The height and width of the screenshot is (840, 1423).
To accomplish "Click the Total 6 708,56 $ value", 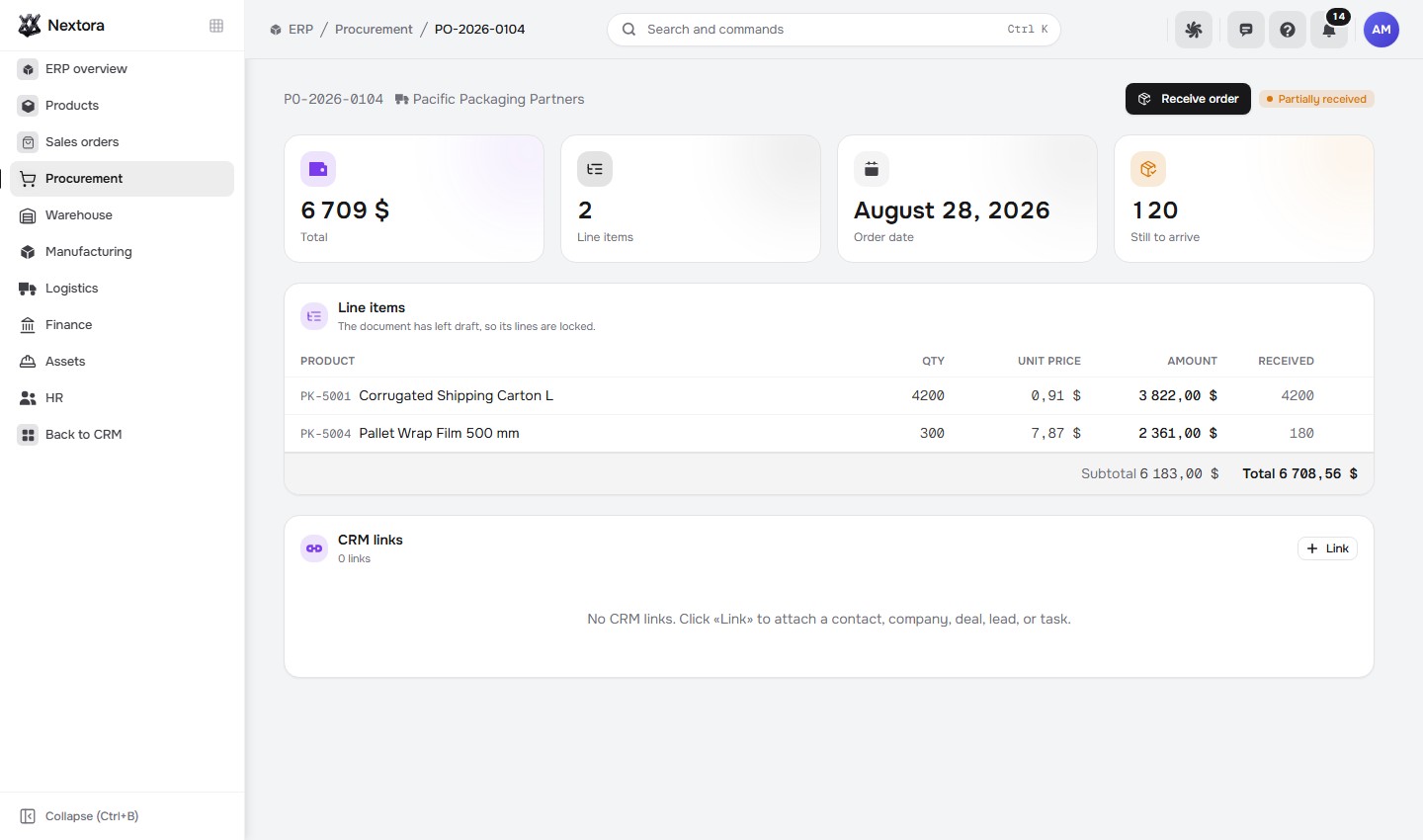I will pos(1299,473).
